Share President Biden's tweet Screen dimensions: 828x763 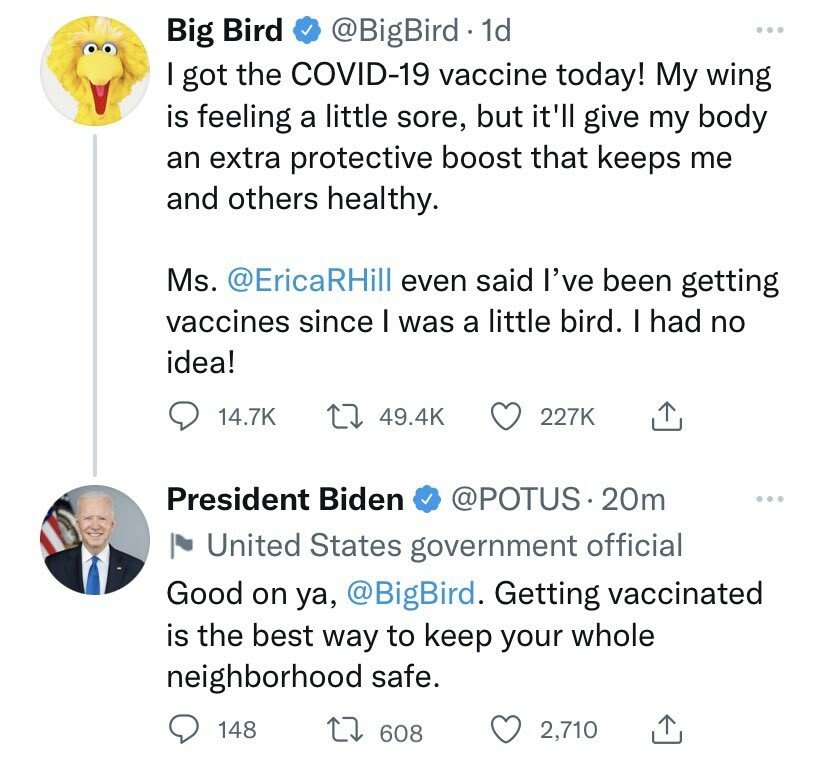click(x=666, y=729)
